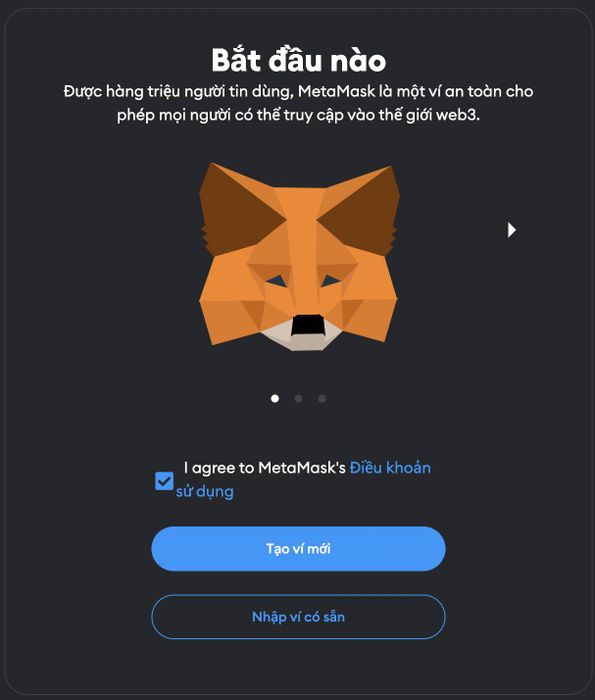Click the MetaMask fox logo
595x700 pixels.
pos(298,257)
